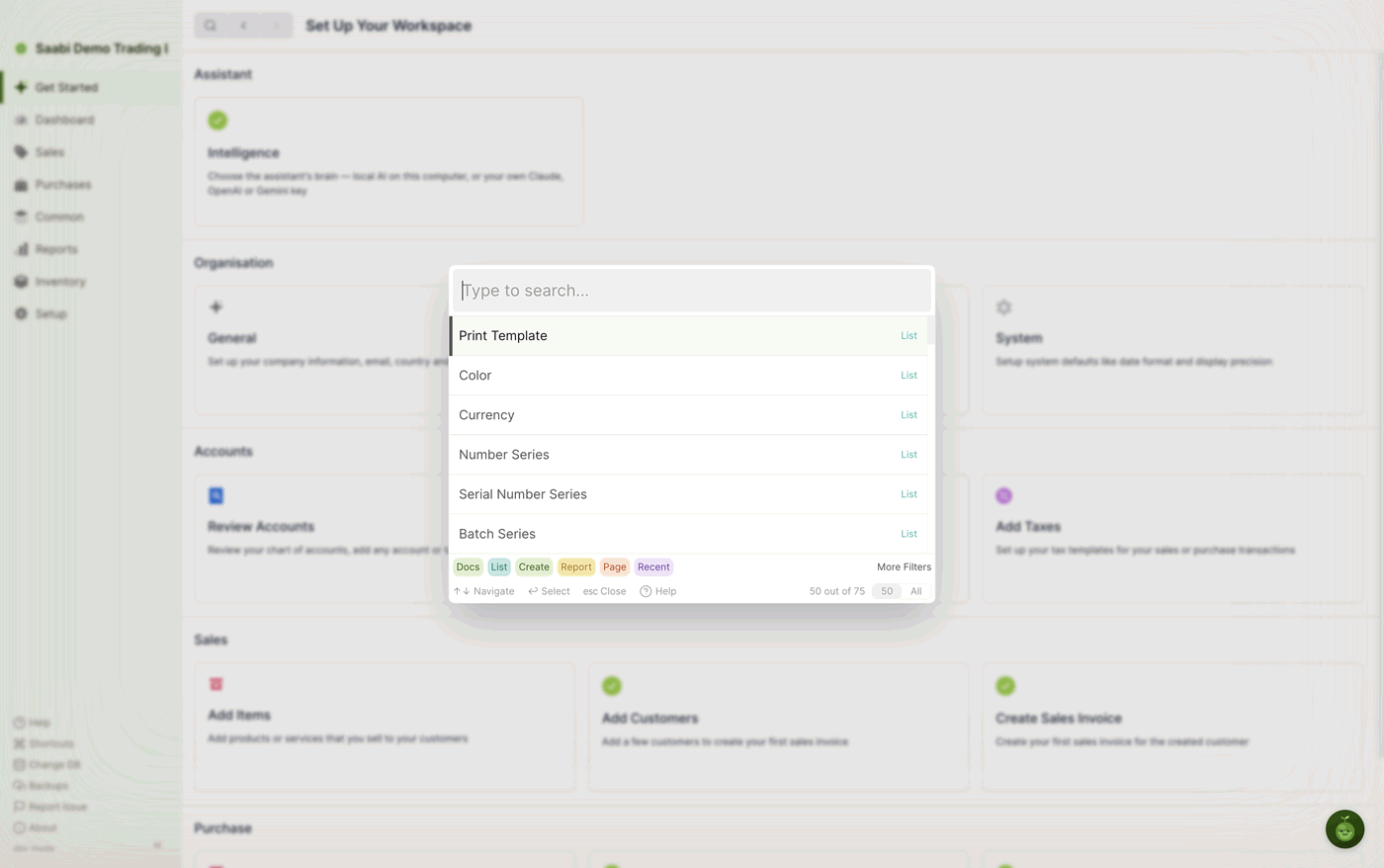This screenshot has height=868, width=1384.
Task: Show All results in search dialog
Action: [x=916, y=591]
